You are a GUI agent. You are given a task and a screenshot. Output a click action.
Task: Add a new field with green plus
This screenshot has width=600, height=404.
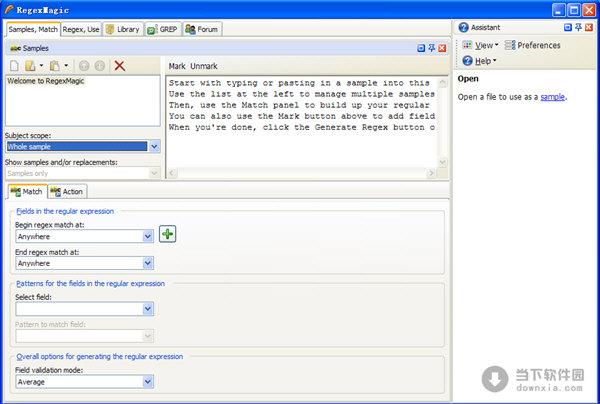tap(167, 234)
